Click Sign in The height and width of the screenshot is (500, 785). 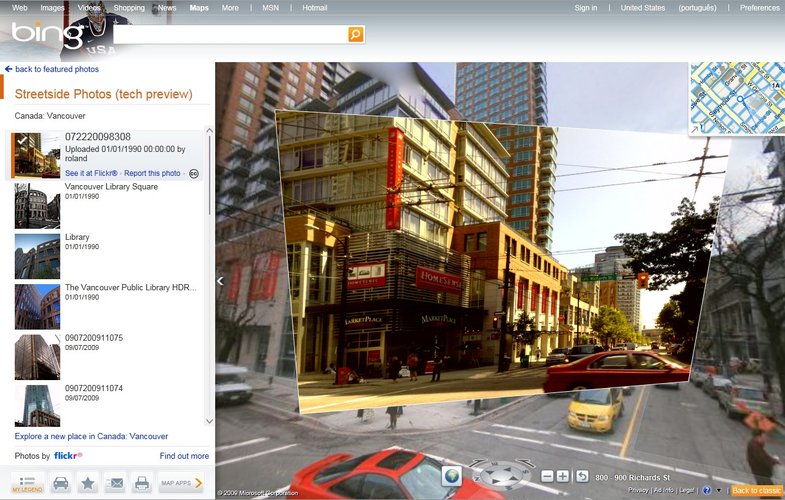pyautogui.click(x=586, y=8)
